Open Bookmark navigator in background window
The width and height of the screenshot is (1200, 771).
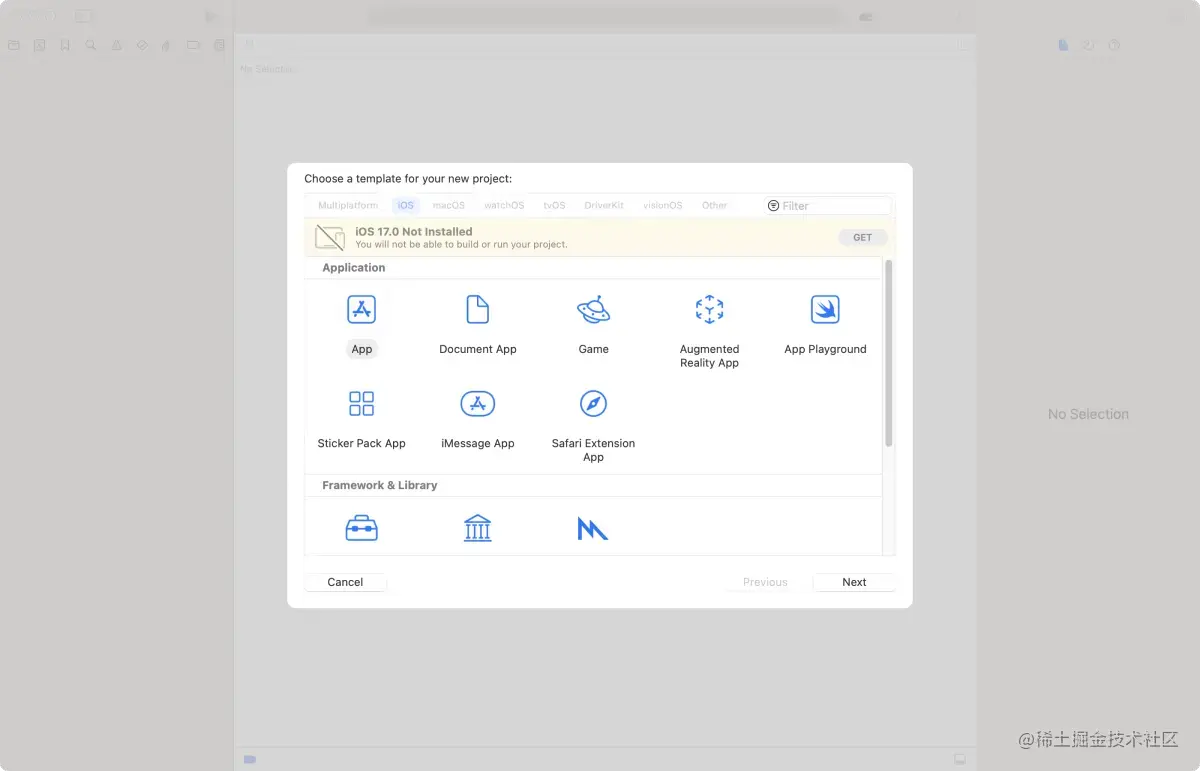point(65,45)
